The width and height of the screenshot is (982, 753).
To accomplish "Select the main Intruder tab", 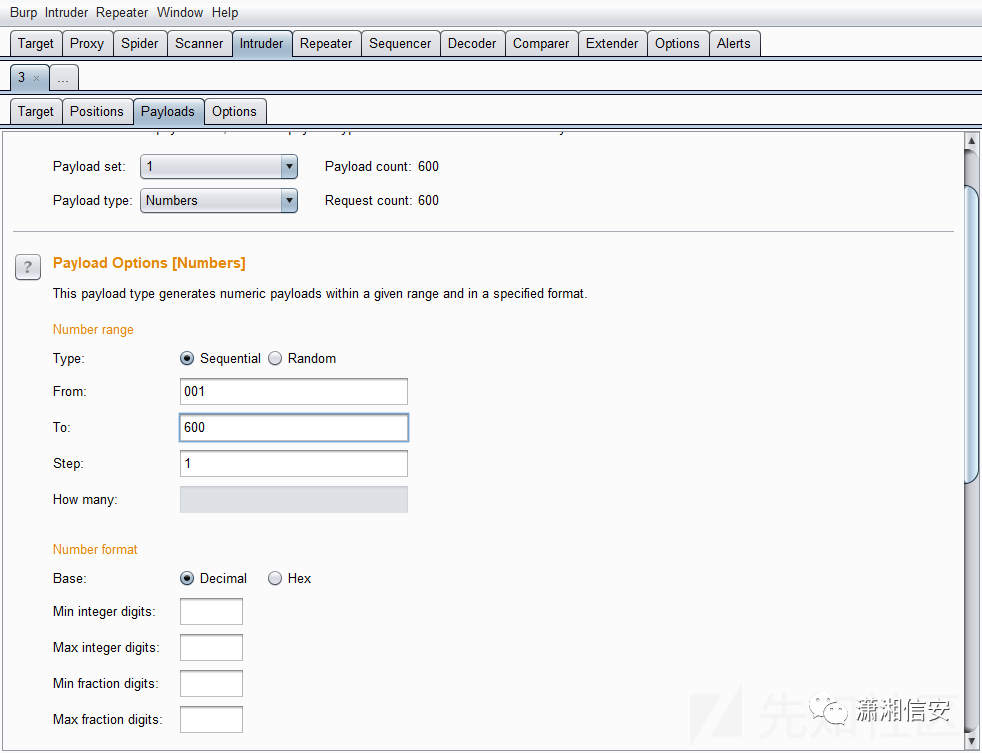I will 262,44.
